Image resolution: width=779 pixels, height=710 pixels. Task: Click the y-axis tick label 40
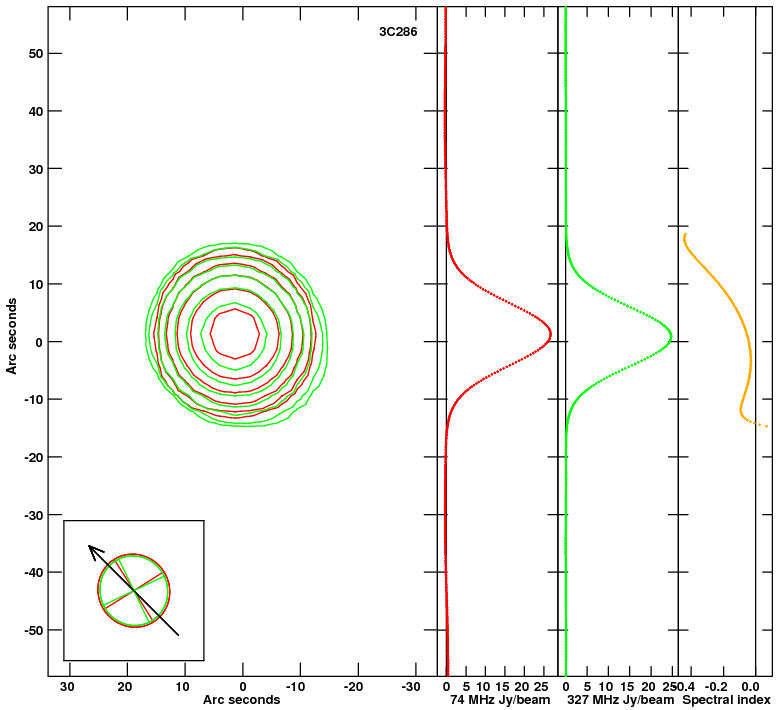point(36,111)
